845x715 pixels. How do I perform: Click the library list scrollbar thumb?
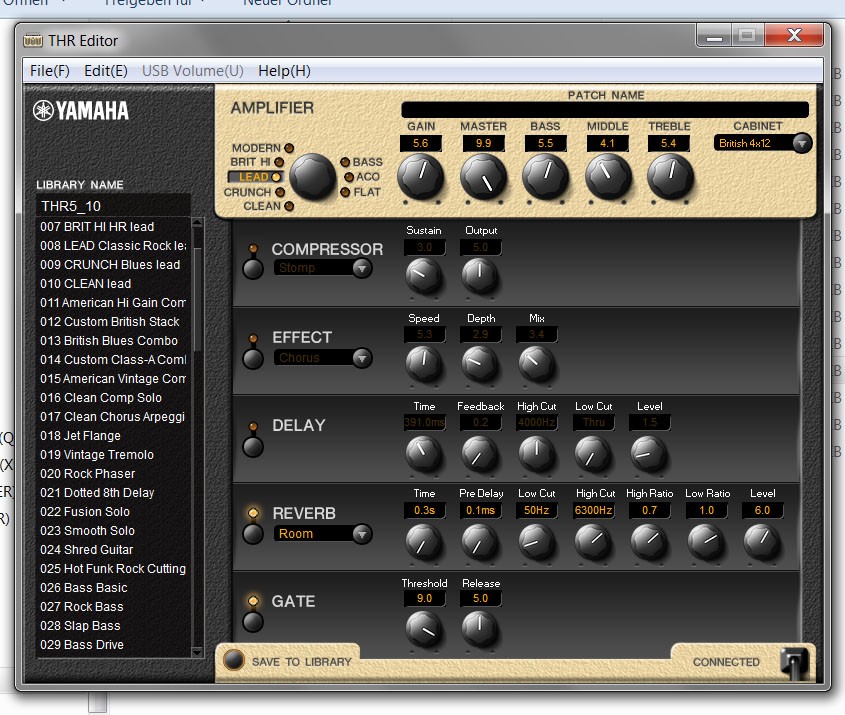point(197,299)
